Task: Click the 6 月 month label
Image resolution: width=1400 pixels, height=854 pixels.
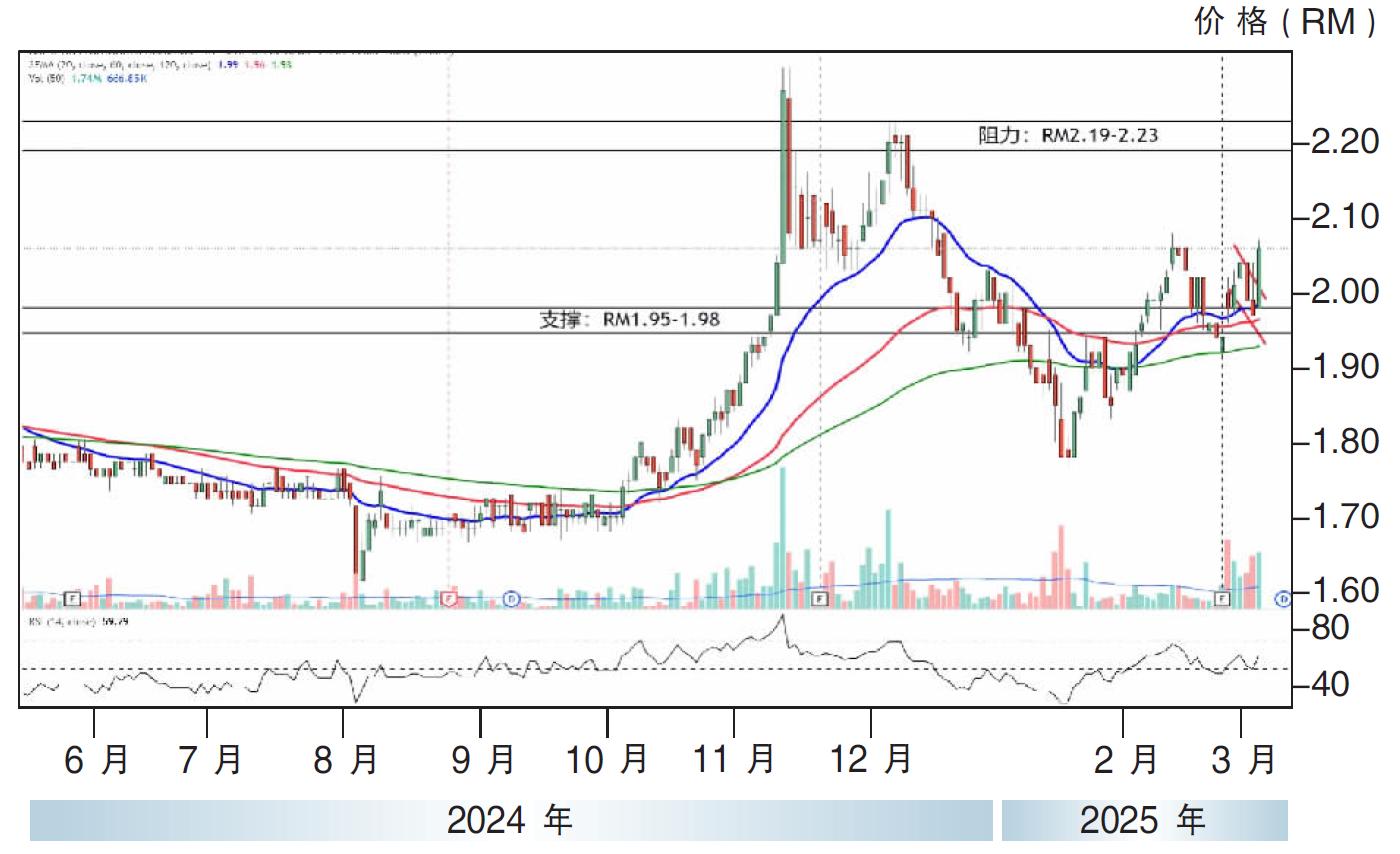Action: (x=97, y=761)
